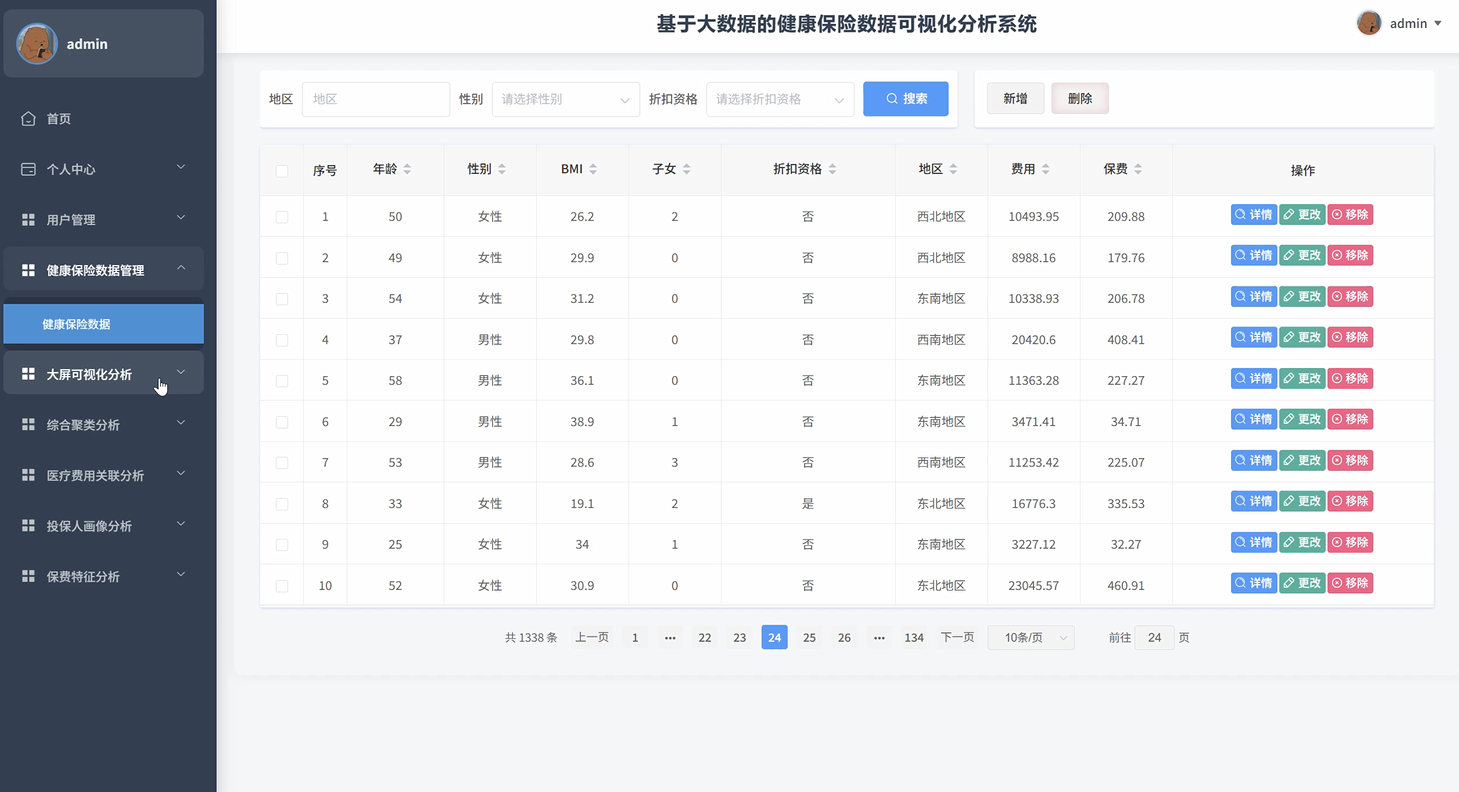Click the sort arrows on 性别 column
Image resolution: width=1459 pixels, height=792 pixels.
click(502, 170)
